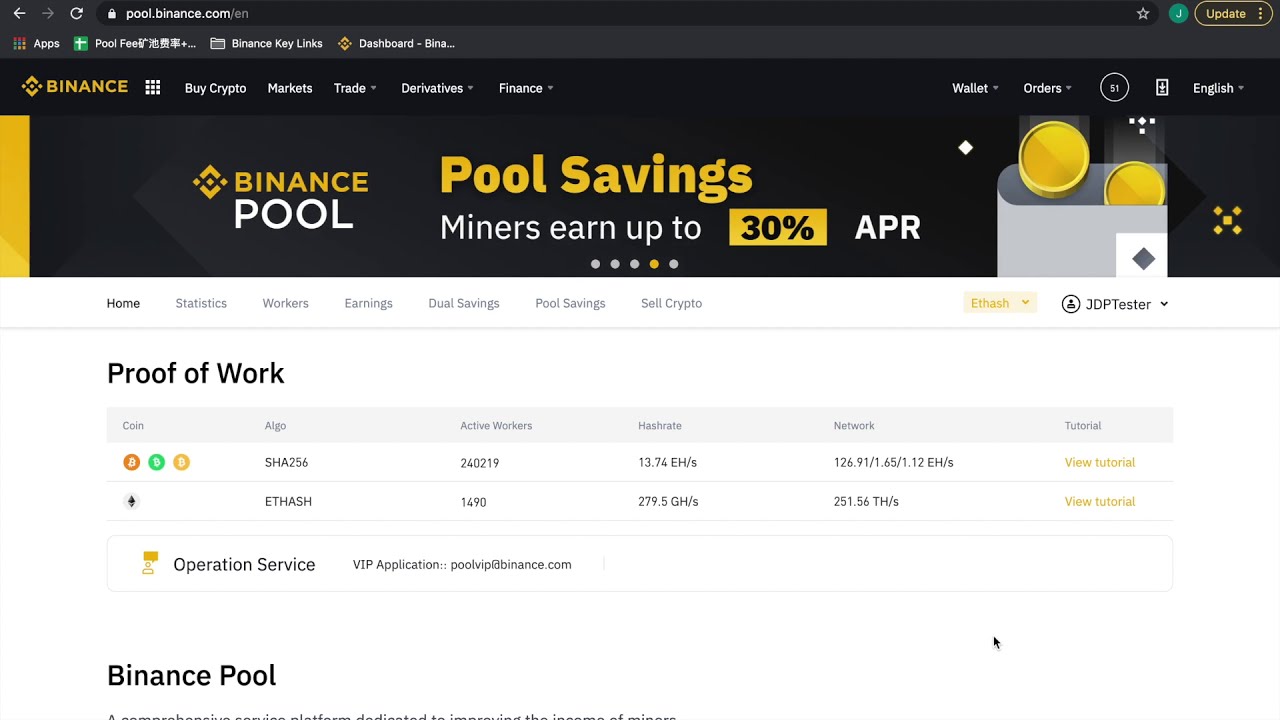This screenshot has height=720, width=1280.
Task: Switch to the first banner carousel dot
Action: tap(596, 264)
